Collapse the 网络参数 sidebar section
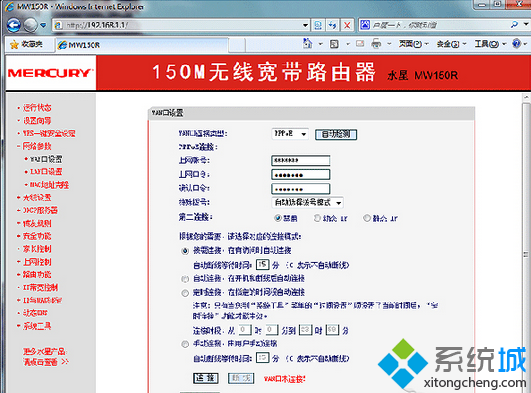This screenshot has width=531, height=393. pos(37,146)
